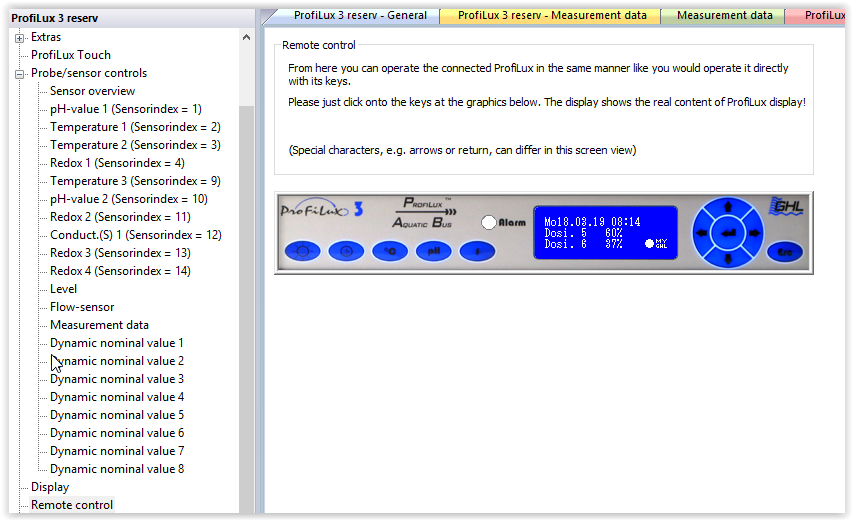
Task: Click the right arrow on the navigation pad
Action: pos(754,233)
